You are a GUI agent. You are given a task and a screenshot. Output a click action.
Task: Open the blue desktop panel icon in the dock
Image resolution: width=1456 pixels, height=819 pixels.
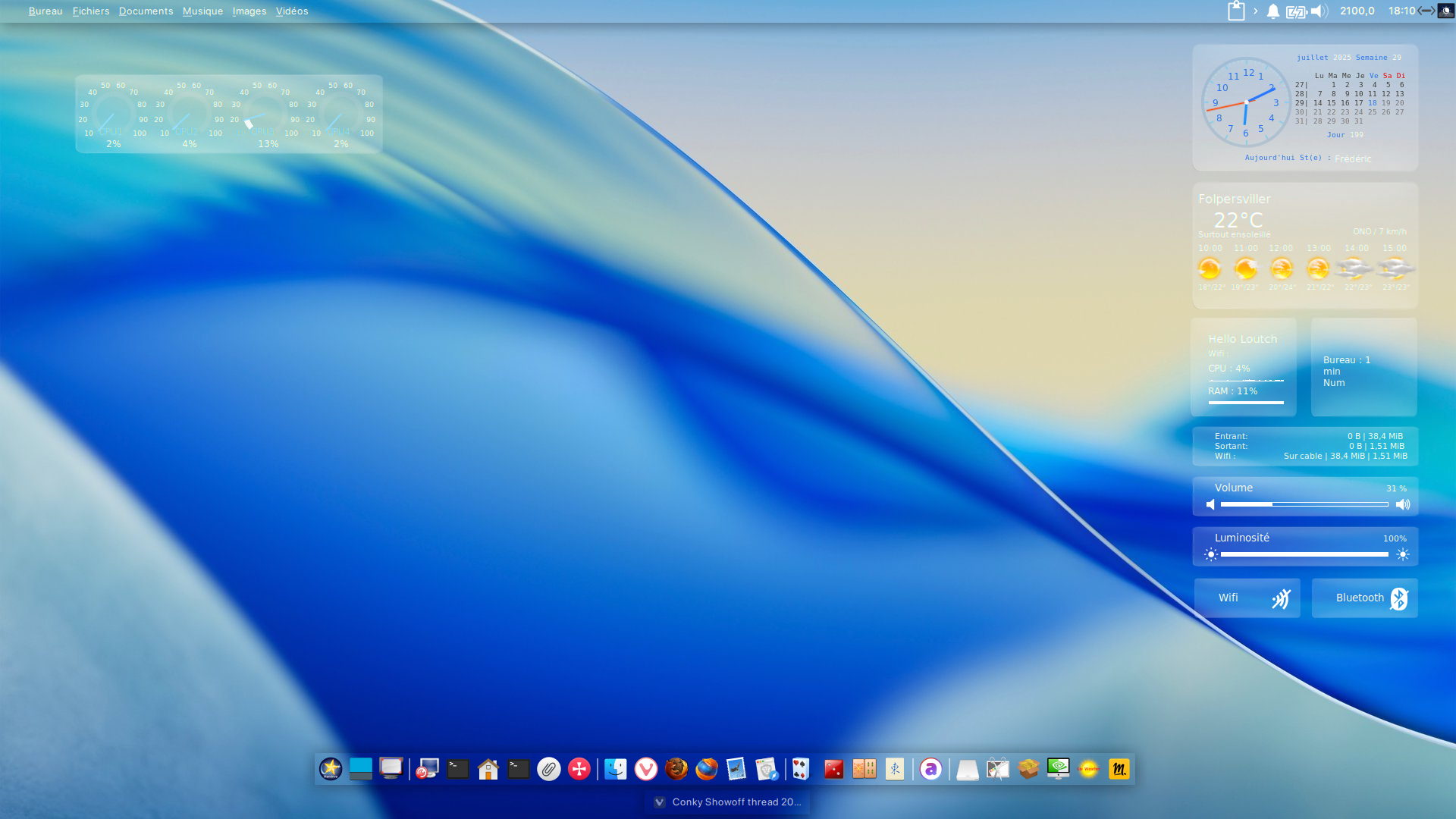pos(361,769)
